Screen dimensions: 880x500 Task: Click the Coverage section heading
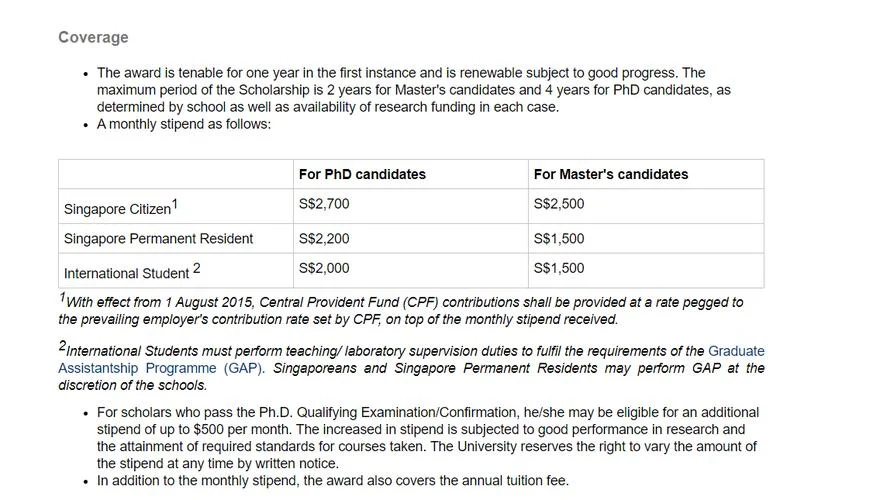(x=93, y=37)
